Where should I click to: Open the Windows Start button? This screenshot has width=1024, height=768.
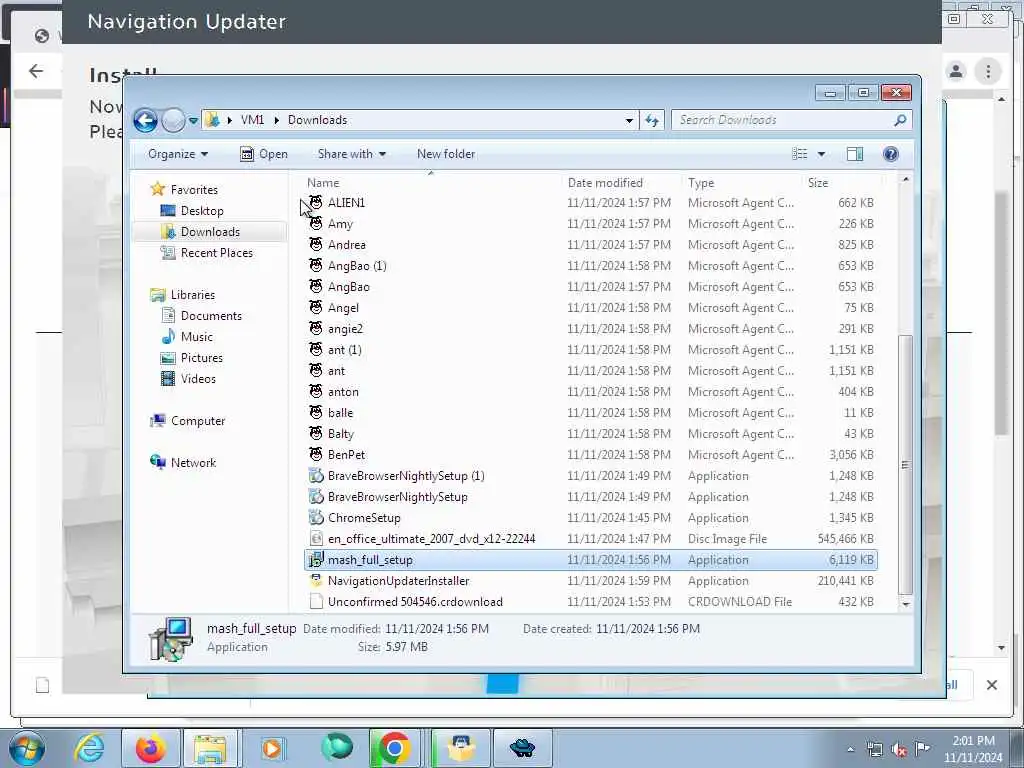27,748
